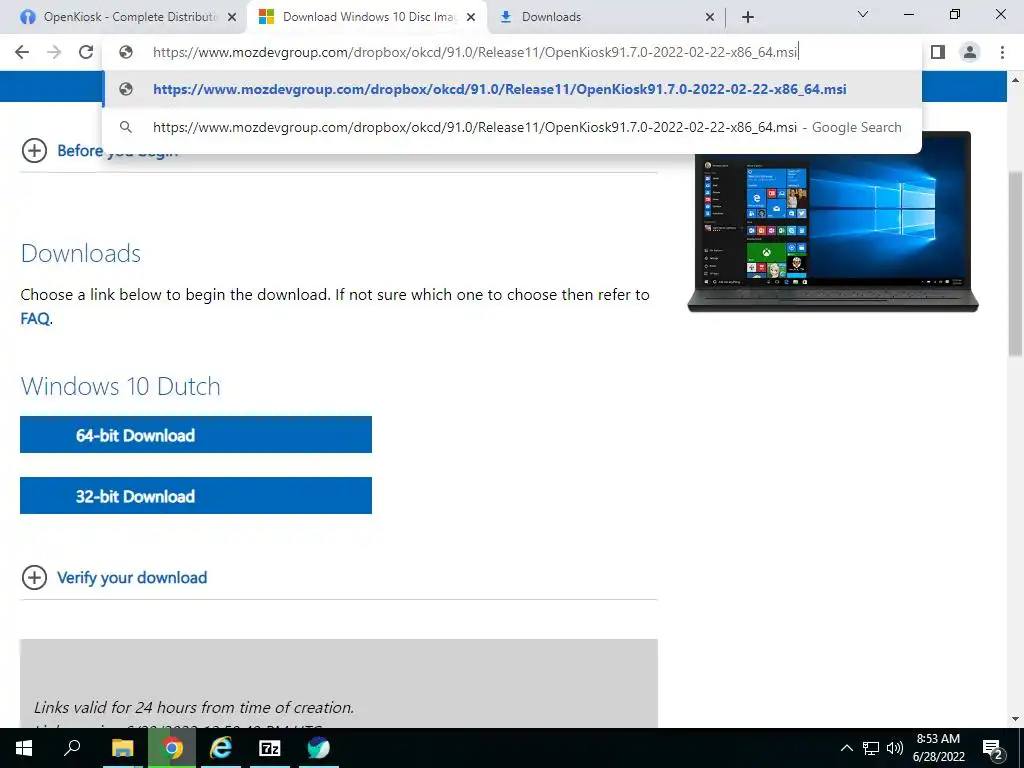Open the FAQ link
This screenshot has height=768, width=1024.
35,319
